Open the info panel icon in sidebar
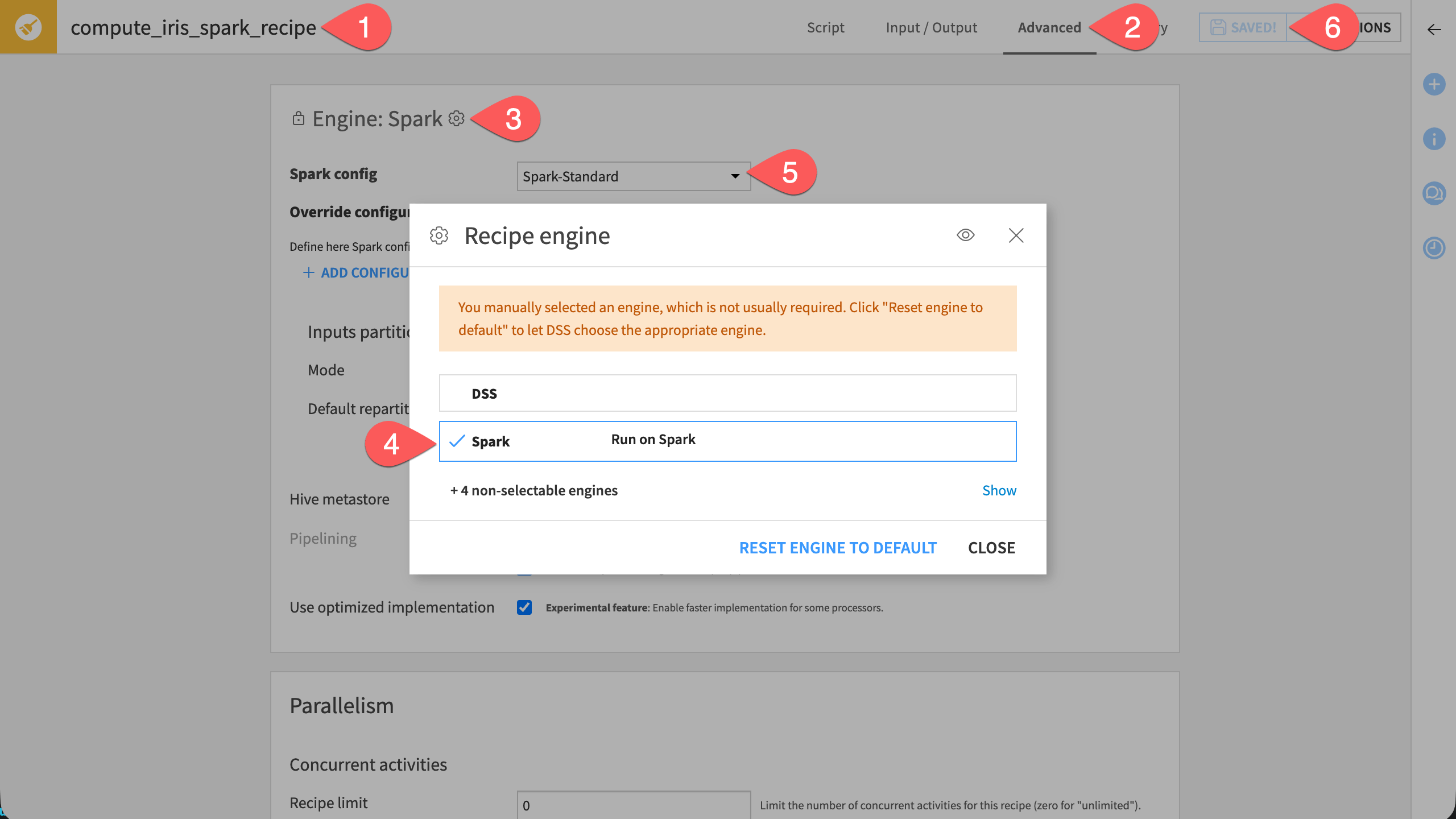 (x=1434, y=139)
